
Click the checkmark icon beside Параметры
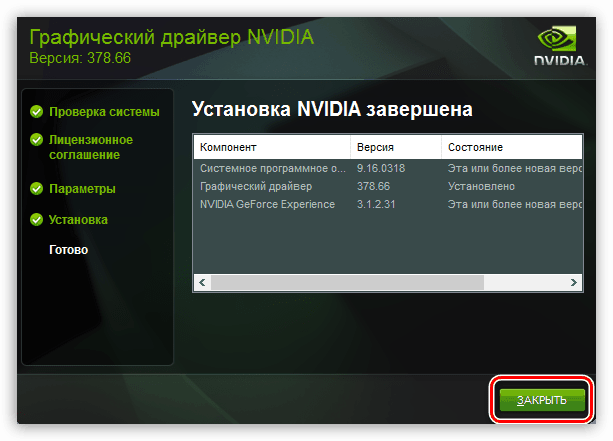36,188
